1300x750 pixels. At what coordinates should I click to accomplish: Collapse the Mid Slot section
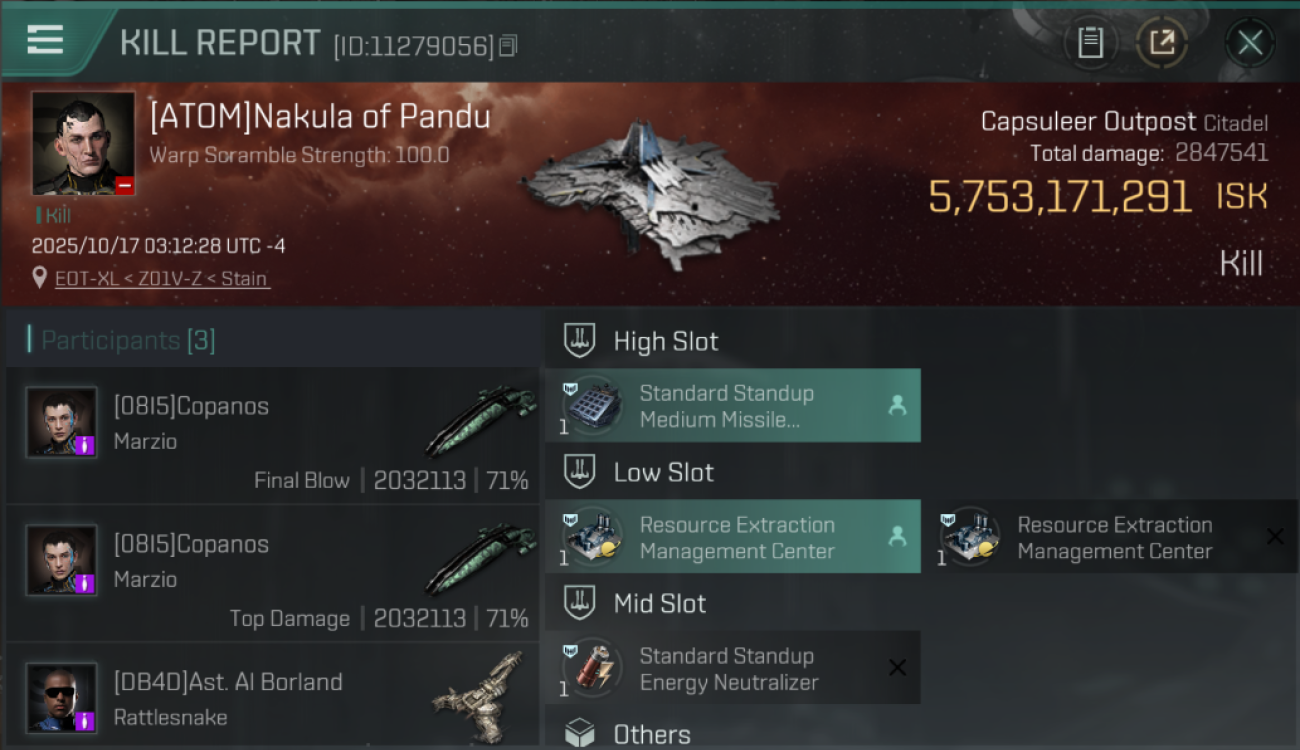pos(659,604)
